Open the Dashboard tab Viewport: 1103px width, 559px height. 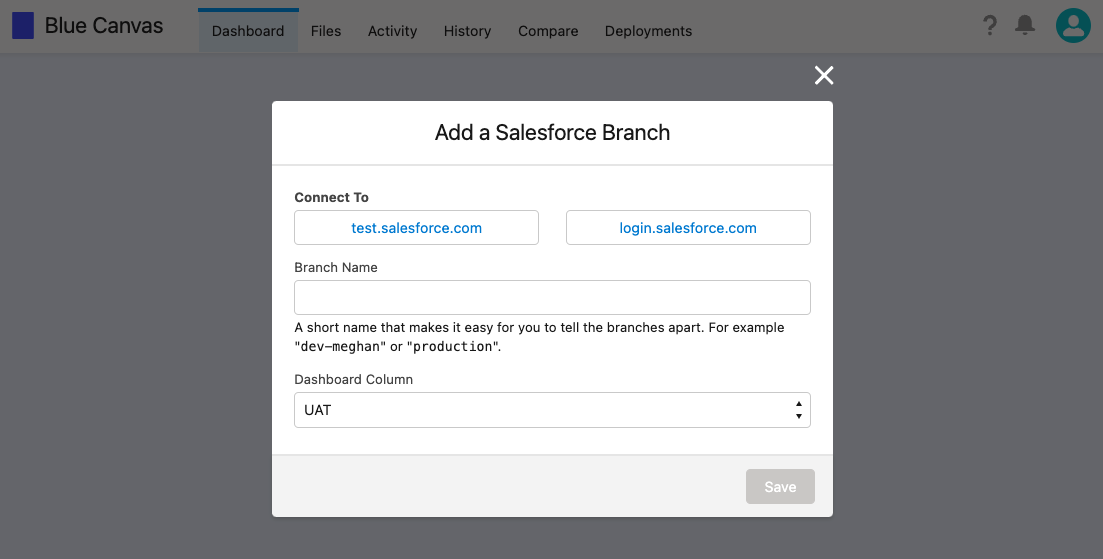click(248, 31)
